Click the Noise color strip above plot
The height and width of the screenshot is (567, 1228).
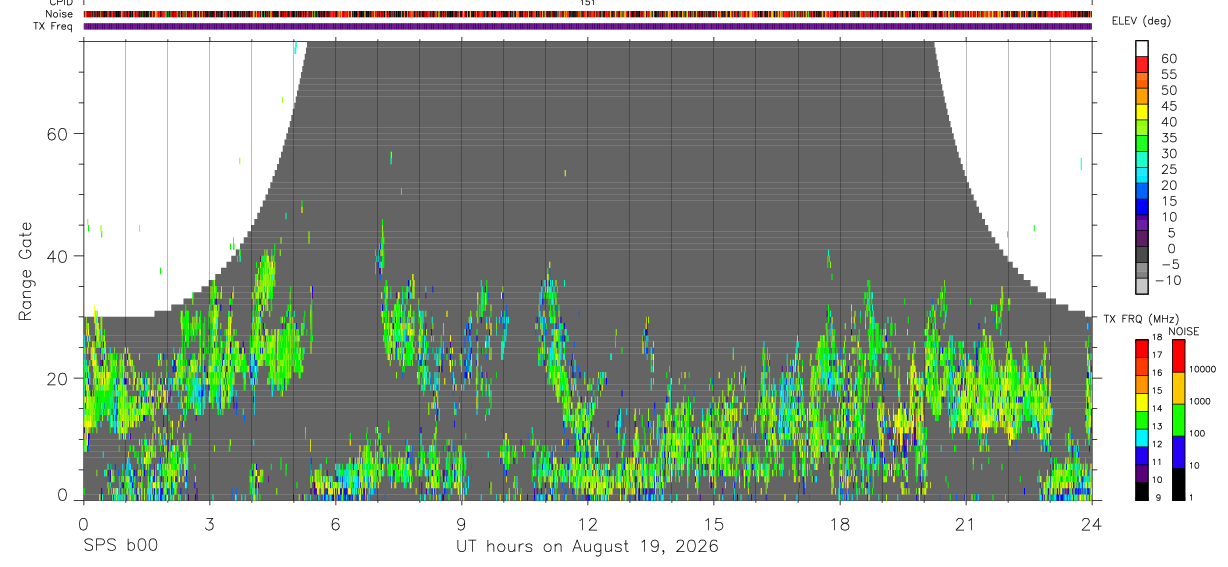[x=587, y=14]
